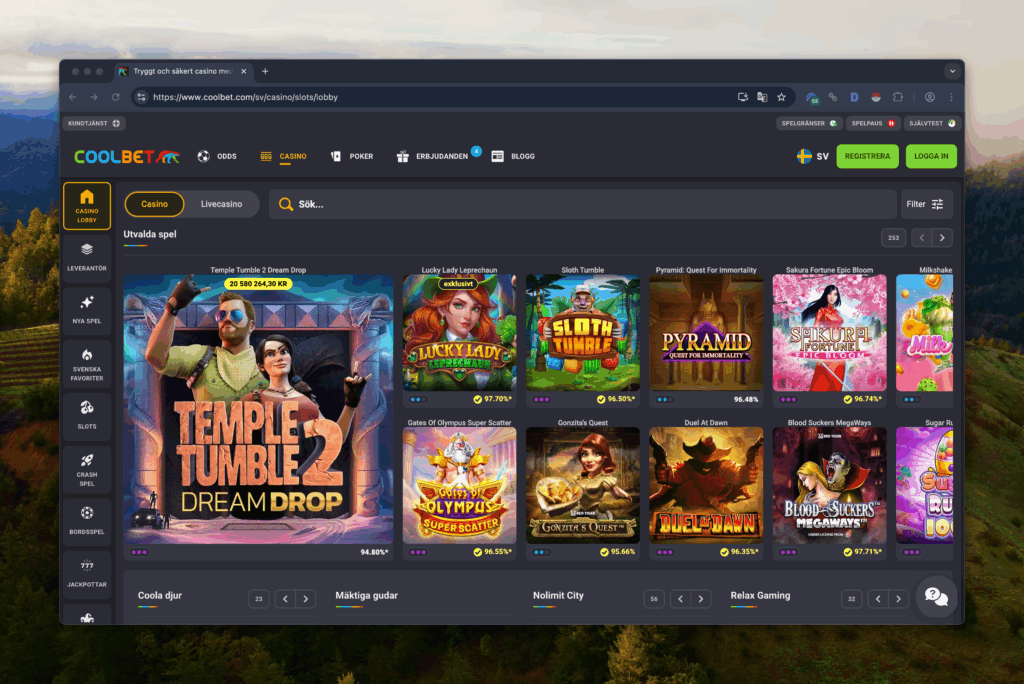Select the Tryggt och säkert casino tab

coord(183,71)
